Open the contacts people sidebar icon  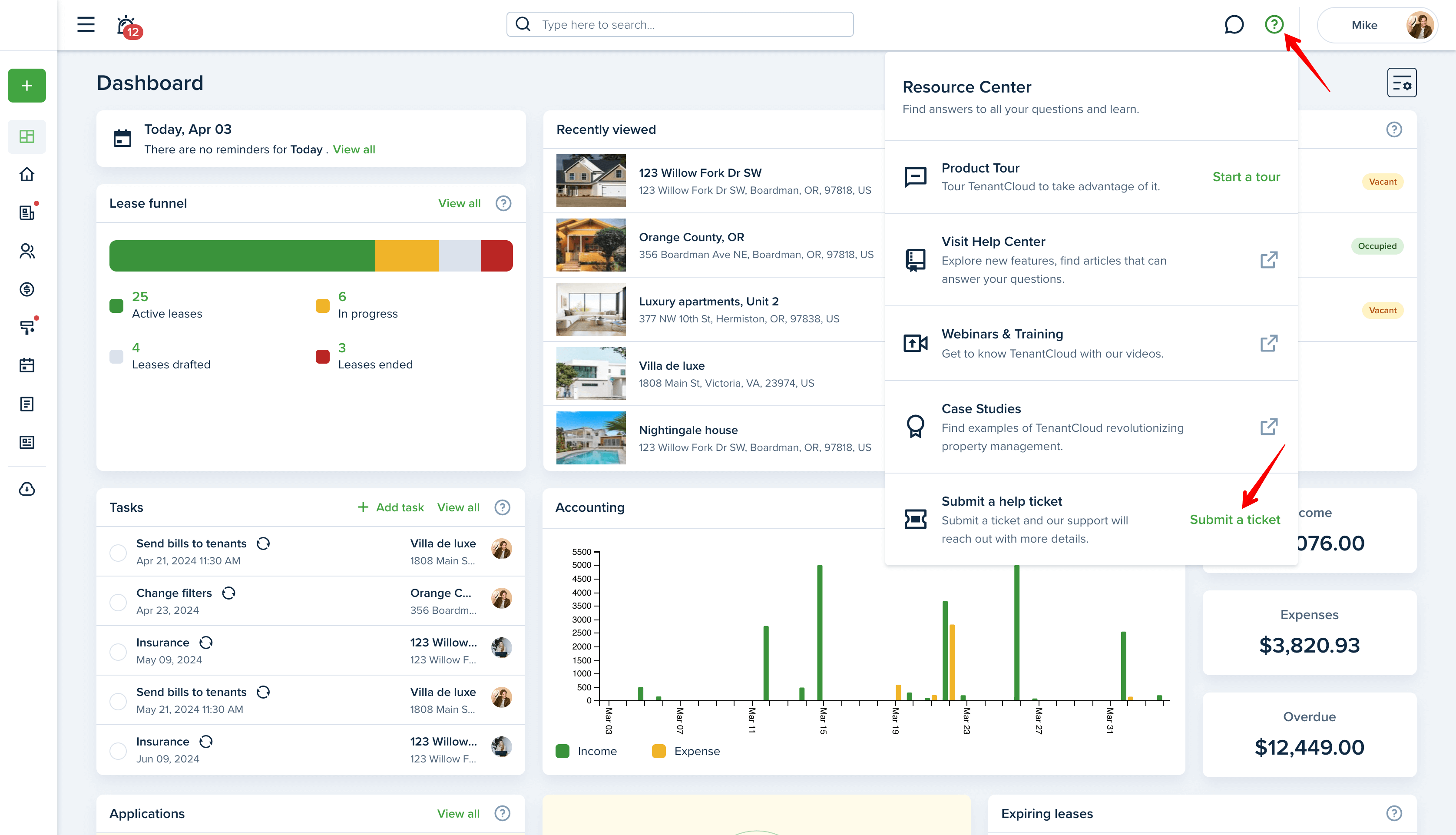point(26,251)
